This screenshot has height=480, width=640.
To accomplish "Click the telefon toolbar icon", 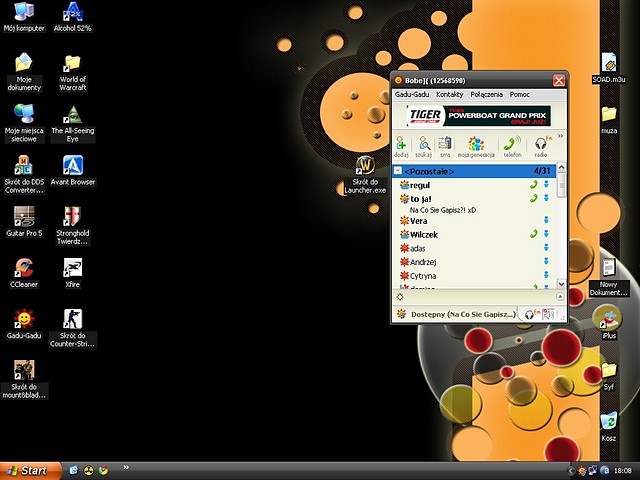I will coord(512,147).
